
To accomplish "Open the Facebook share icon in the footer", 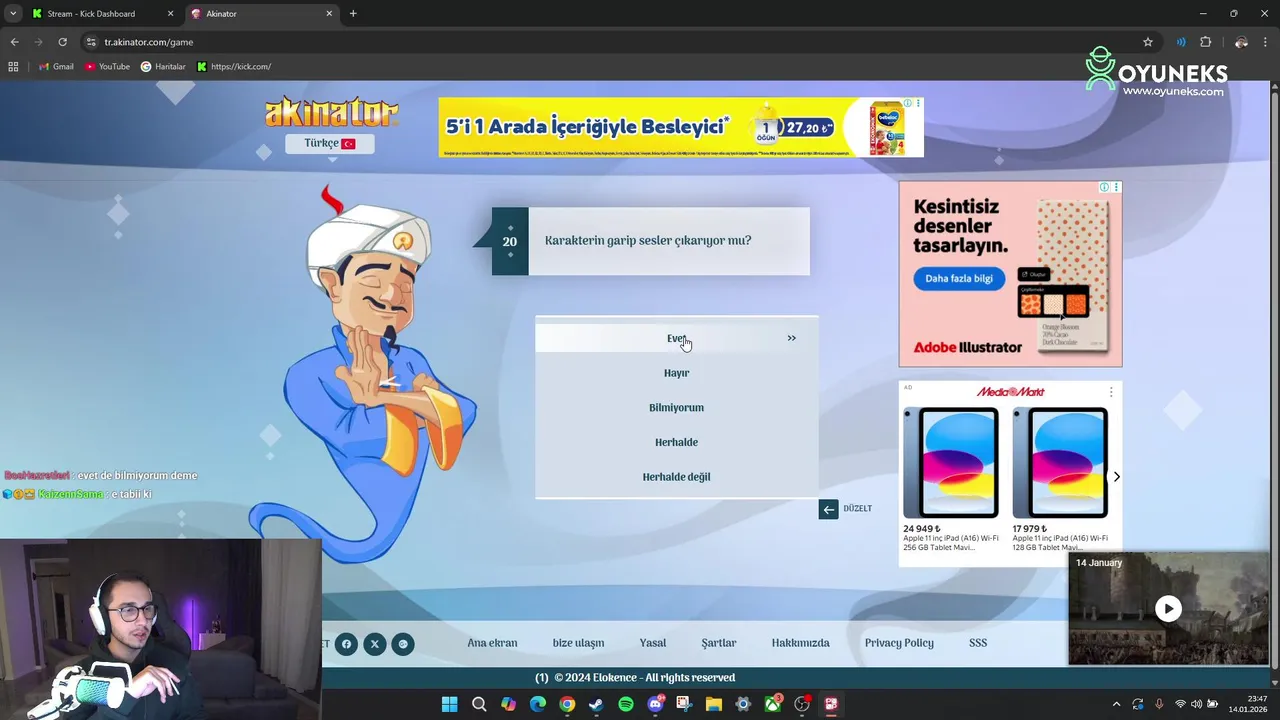I will pyautogui.click(x=346, y=644).
